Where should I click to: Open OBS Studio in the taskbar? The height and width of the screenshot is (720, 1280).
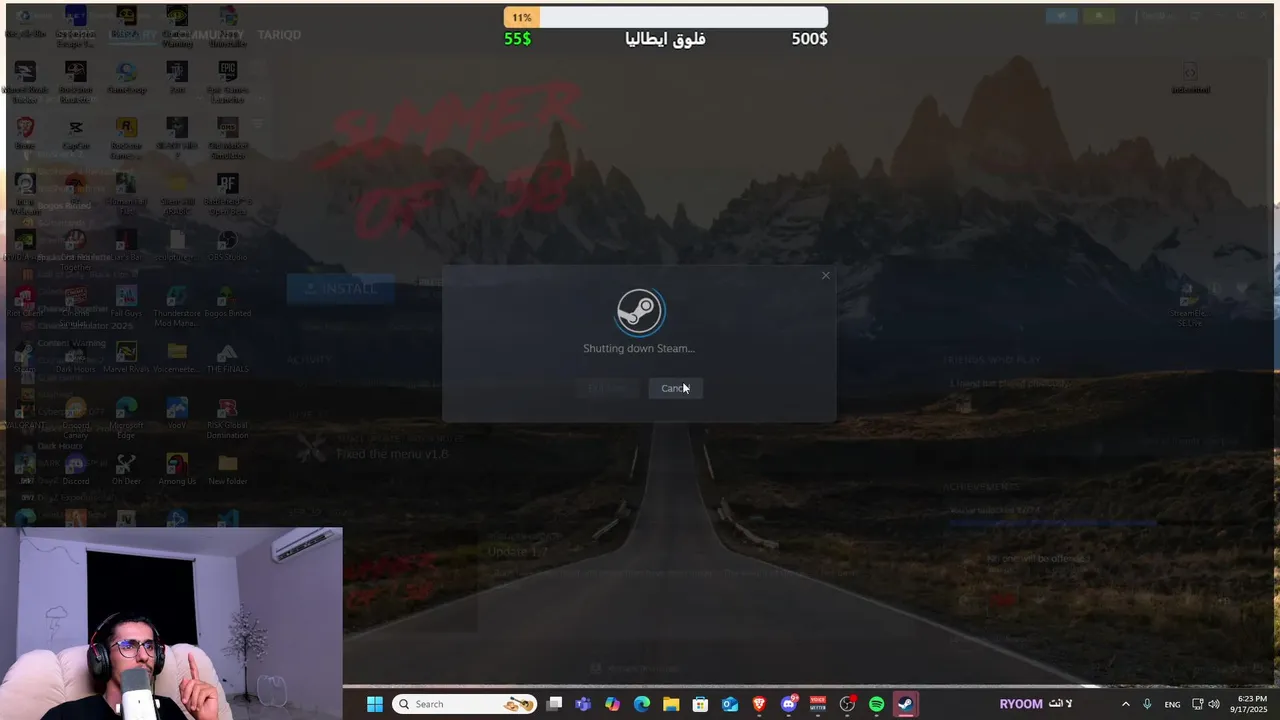click(847, 704)
